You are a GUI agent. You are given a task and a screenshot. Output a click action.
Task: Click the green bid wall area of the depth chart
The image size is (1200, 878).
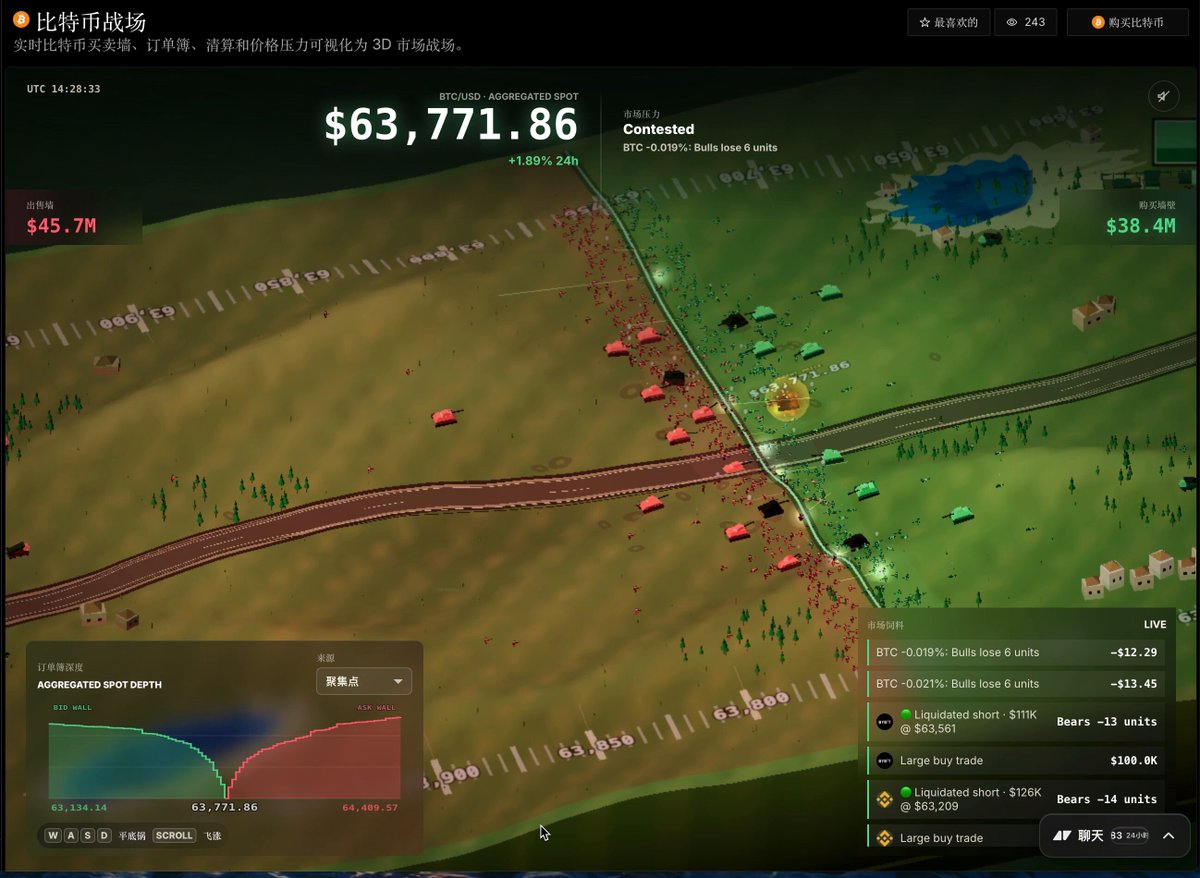coord(125,765)
